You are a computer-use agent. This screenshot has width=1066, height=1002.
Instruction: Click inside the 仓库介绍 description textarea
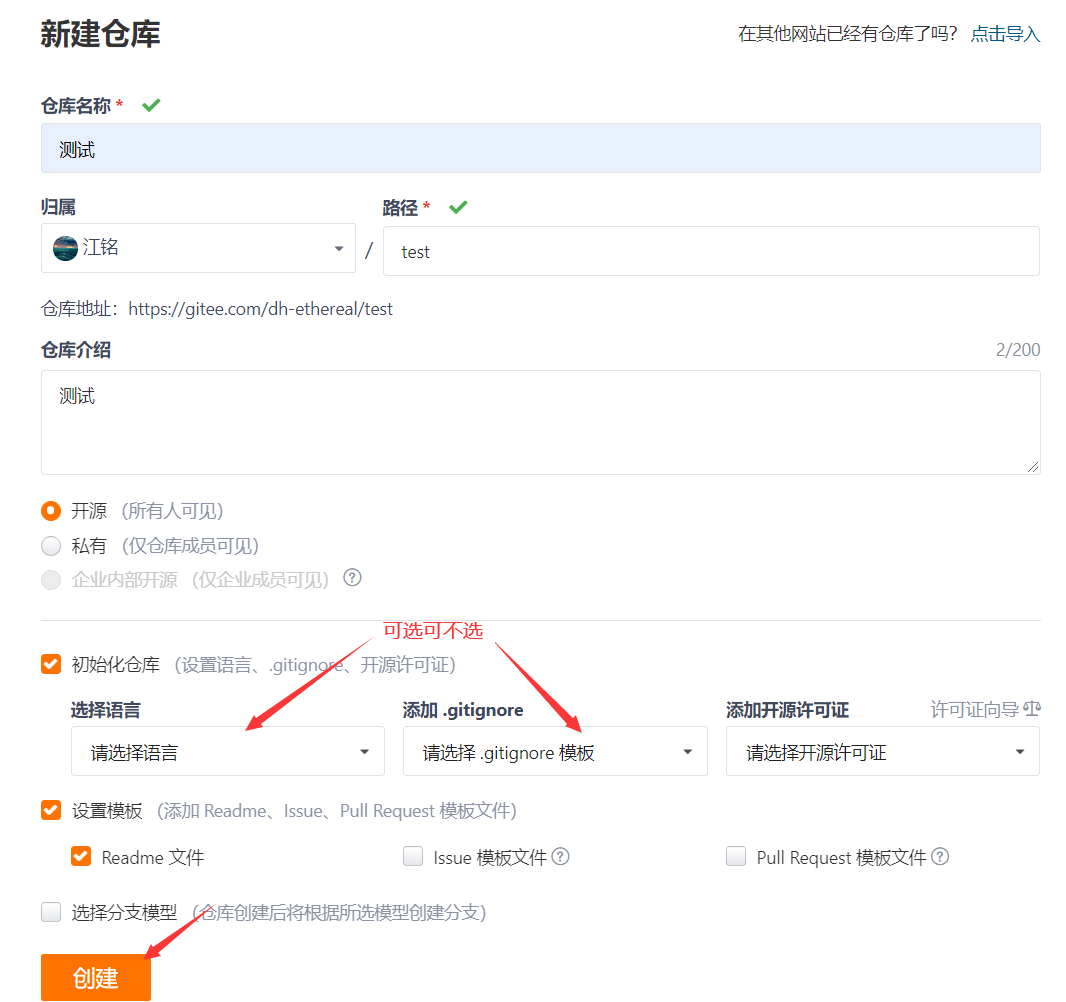point(540,420)
